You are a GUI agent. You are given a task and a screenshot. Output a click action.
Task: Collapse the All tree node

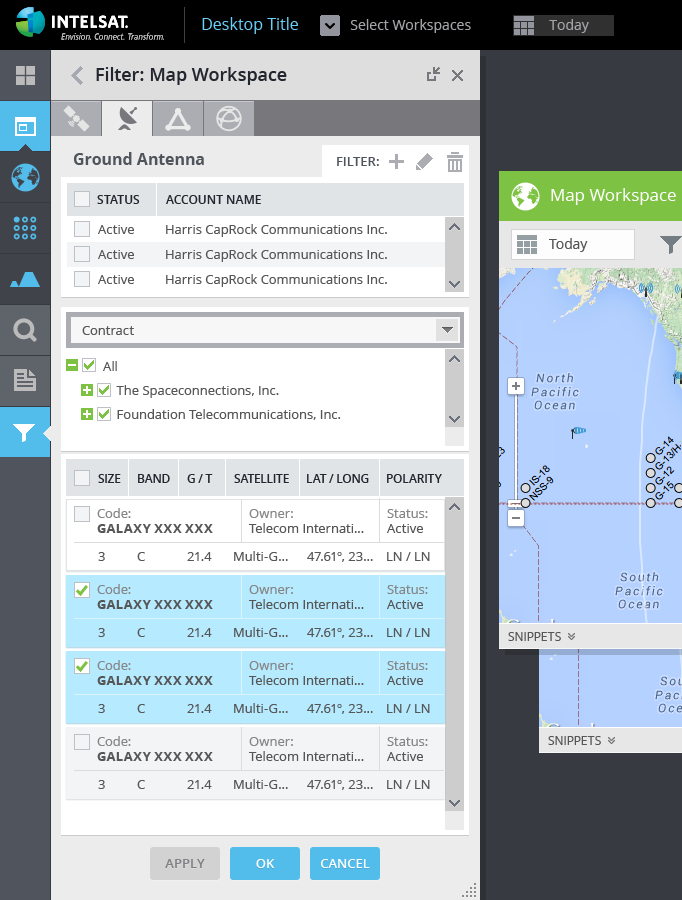point(72,365)
